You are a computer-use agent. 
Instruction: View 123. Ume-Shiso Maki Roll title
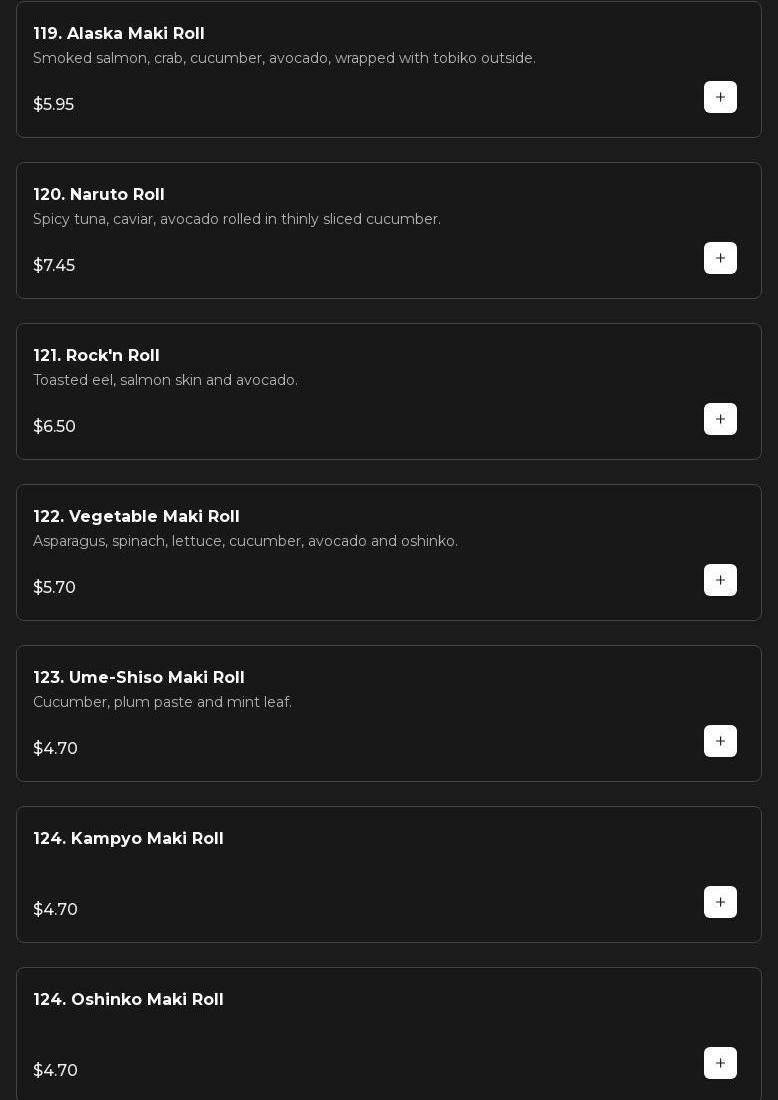pos(139,678)
